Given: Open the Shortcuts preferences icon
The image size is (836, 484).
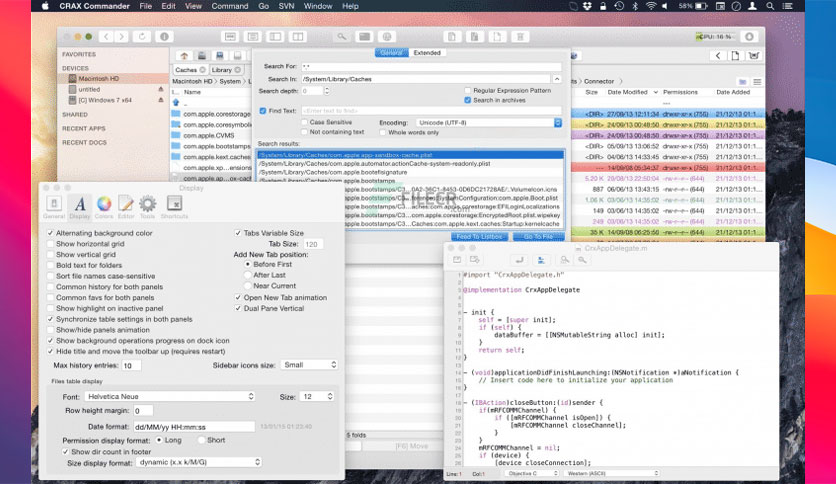Looking at the screenshot, I should [174, 207].
